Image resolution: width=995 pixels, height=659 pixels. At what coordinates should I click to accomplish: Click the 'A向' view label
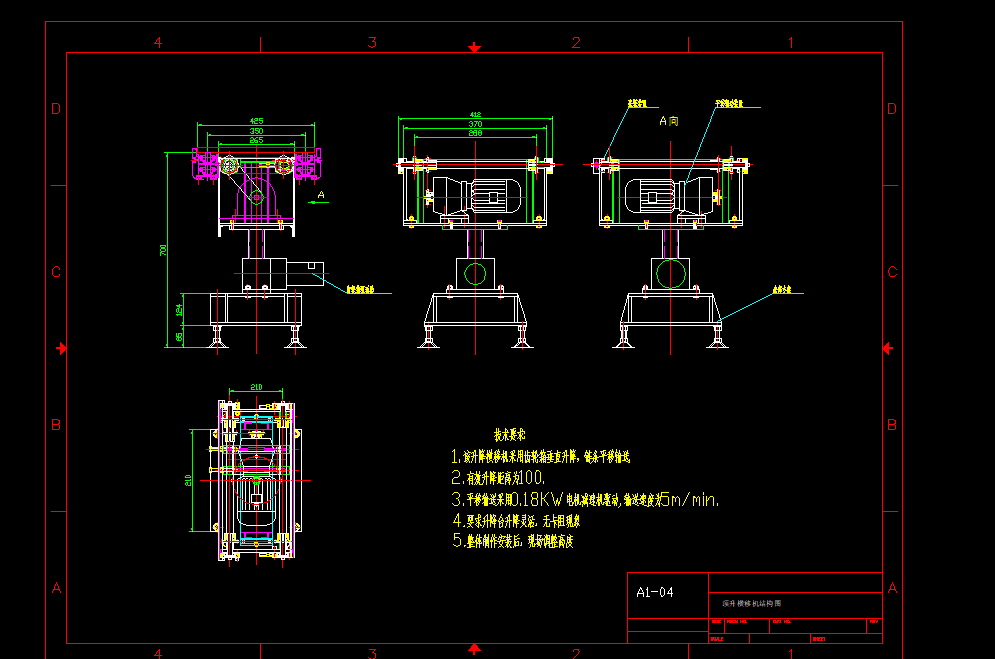[x=669, y=121]
